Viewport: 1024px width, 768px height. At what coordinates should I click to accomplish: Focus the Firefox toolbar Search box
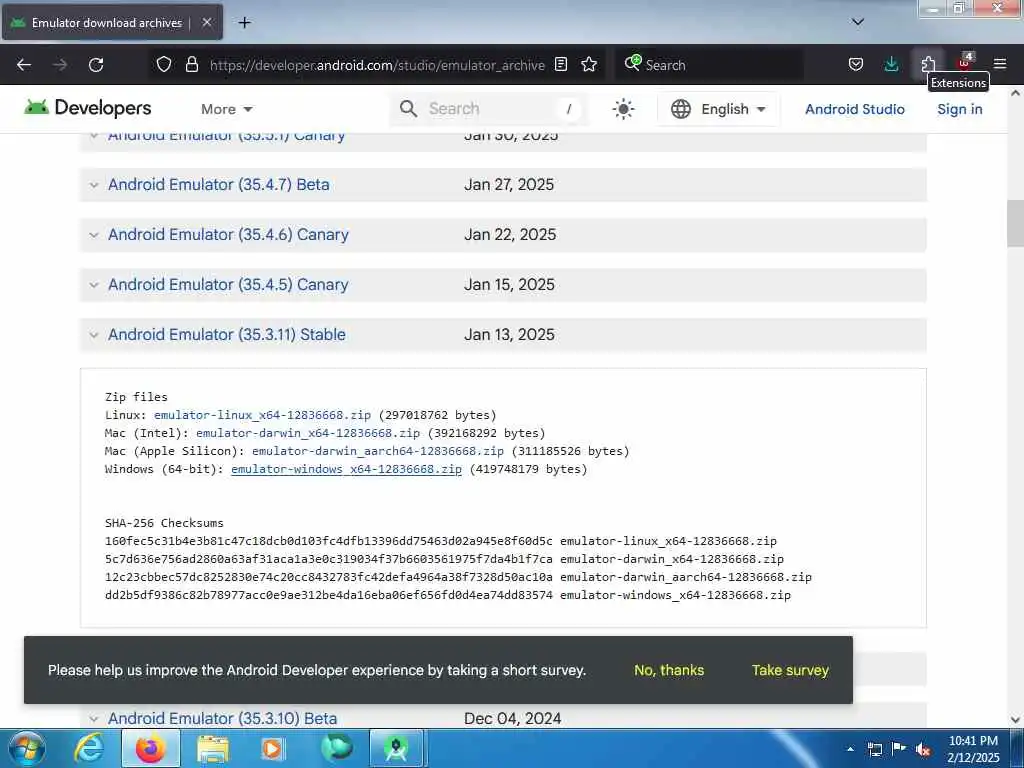pyautogui.click(x=710, y=65)
